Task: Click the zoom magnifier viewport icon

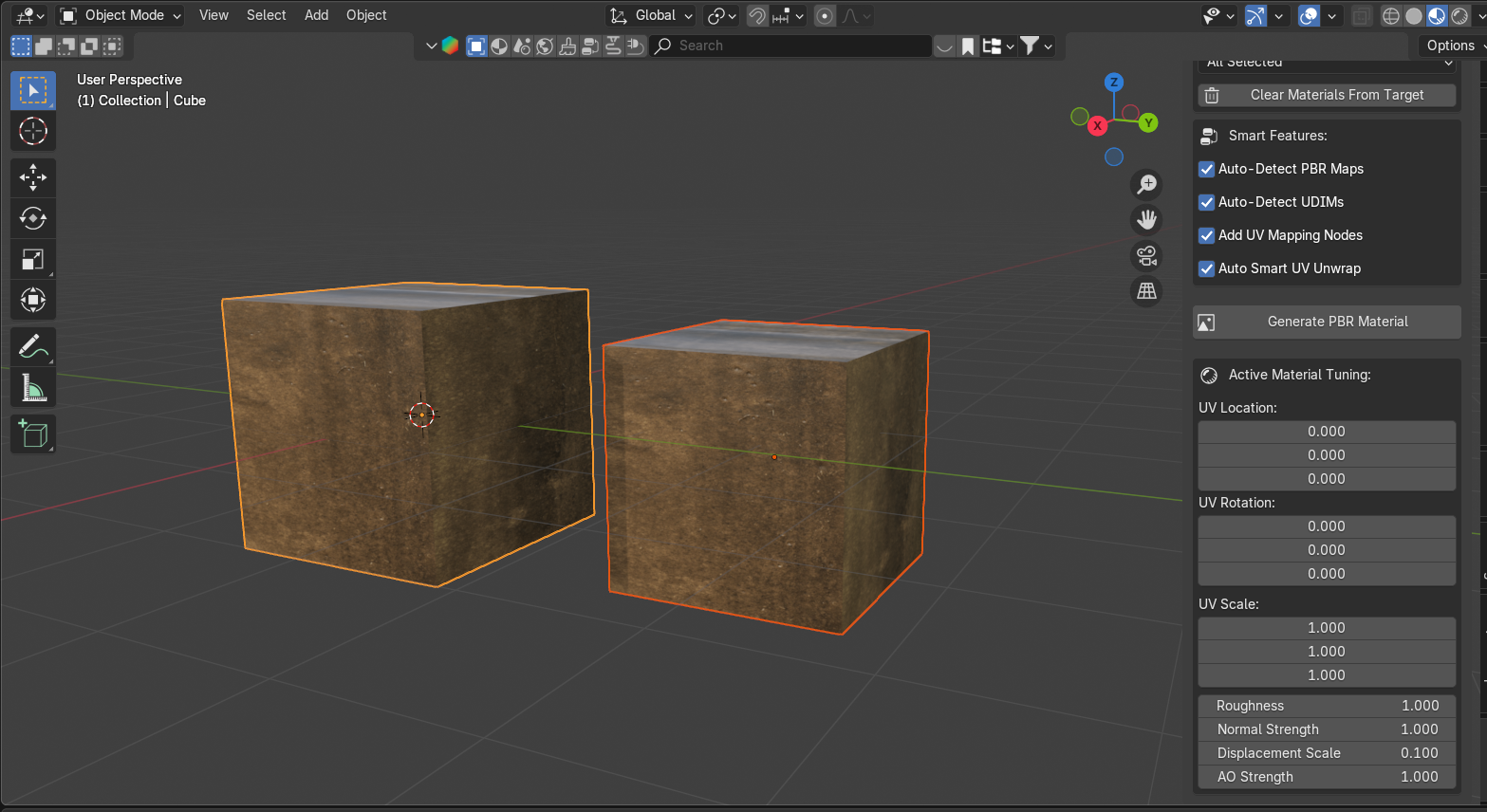Action: [1147, 184]
